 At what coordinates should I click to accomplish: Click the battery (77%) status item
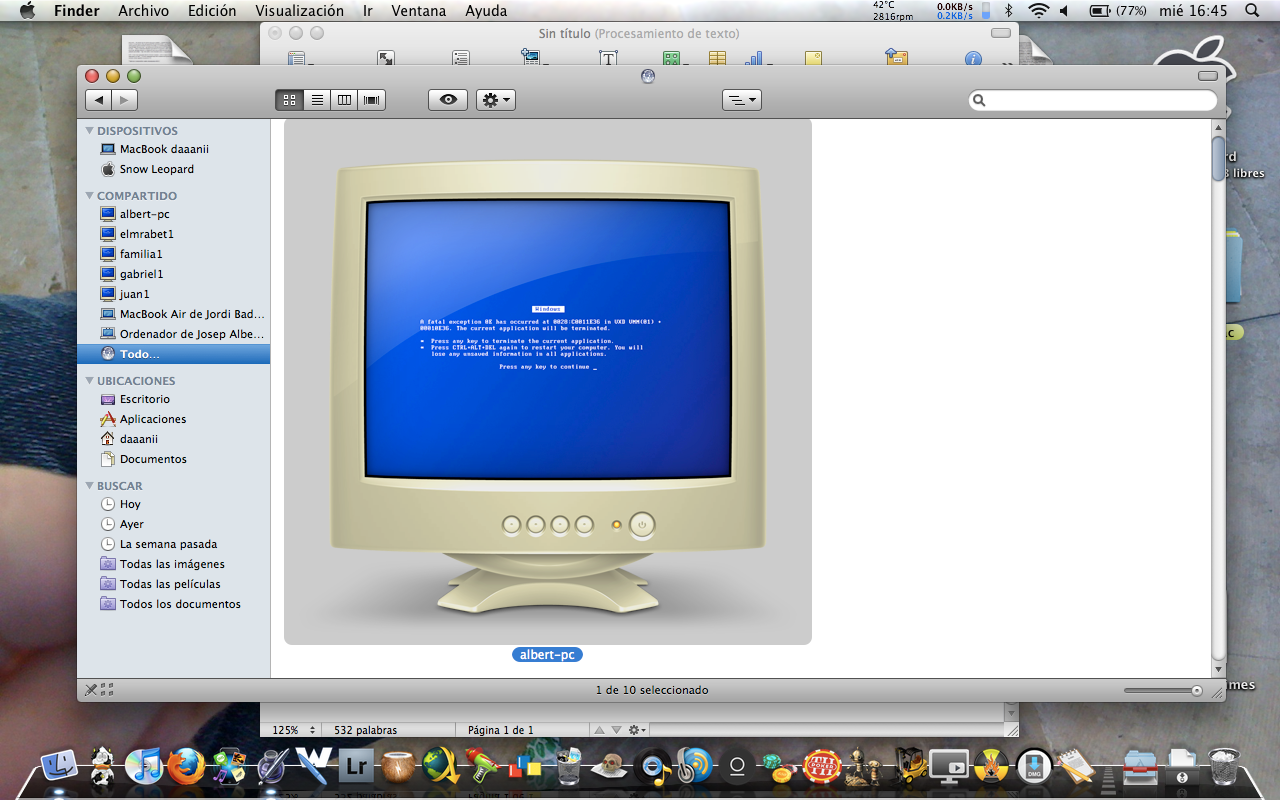click(x=1118, y=11)
